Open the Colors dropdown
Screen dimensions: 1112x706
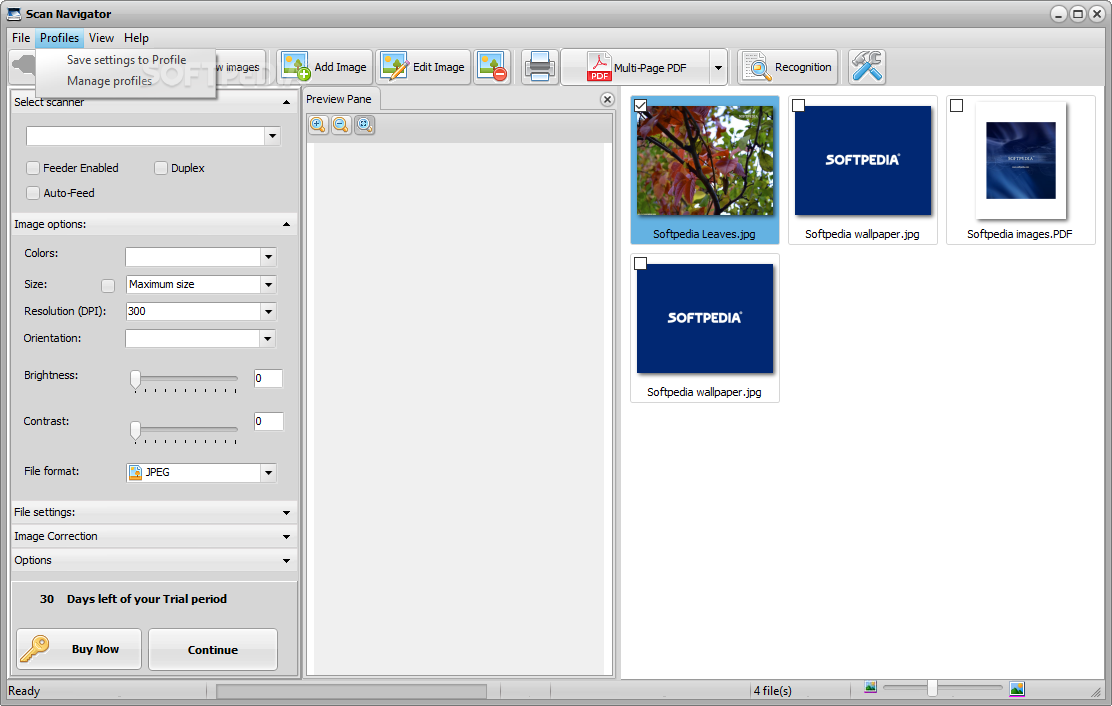(268, 257)
